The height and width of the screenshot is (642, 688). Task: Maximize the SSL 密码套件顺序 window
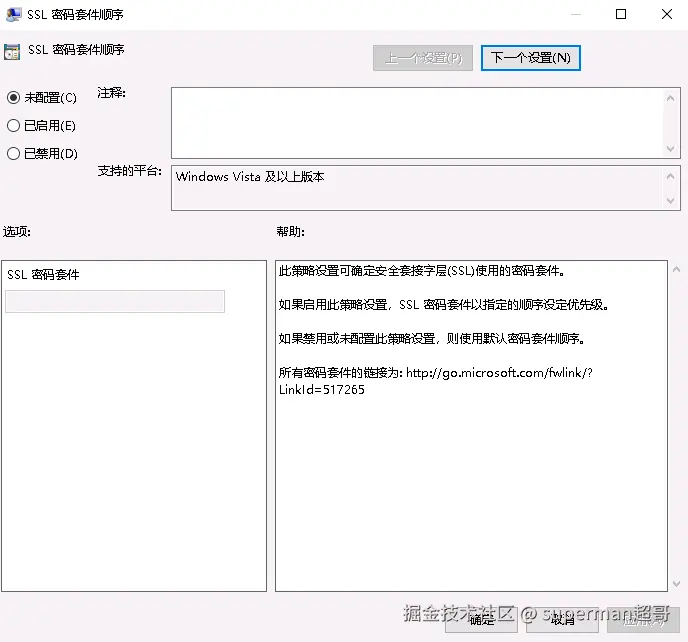click(x=621, y=14)
